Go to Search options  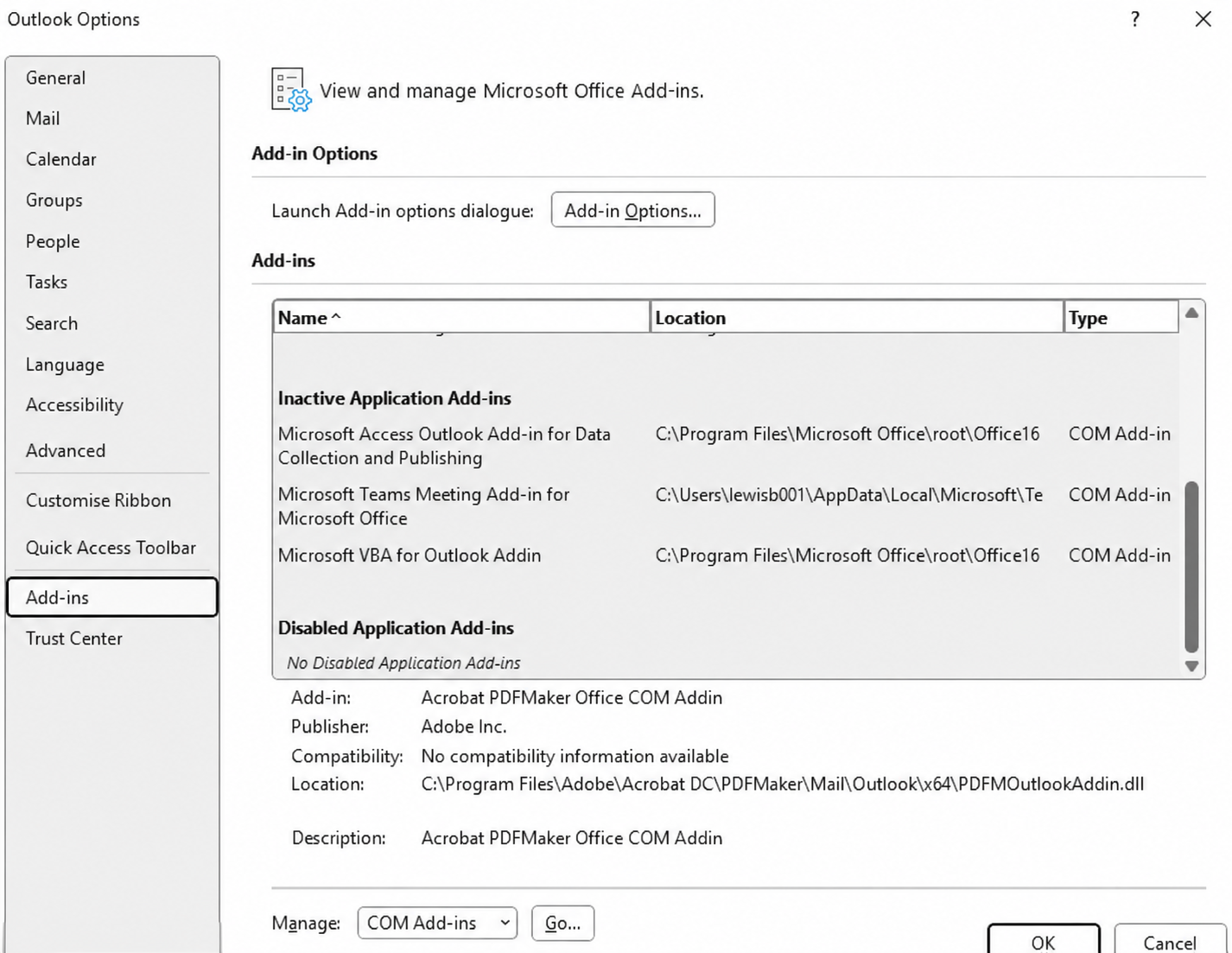[112, 323]
